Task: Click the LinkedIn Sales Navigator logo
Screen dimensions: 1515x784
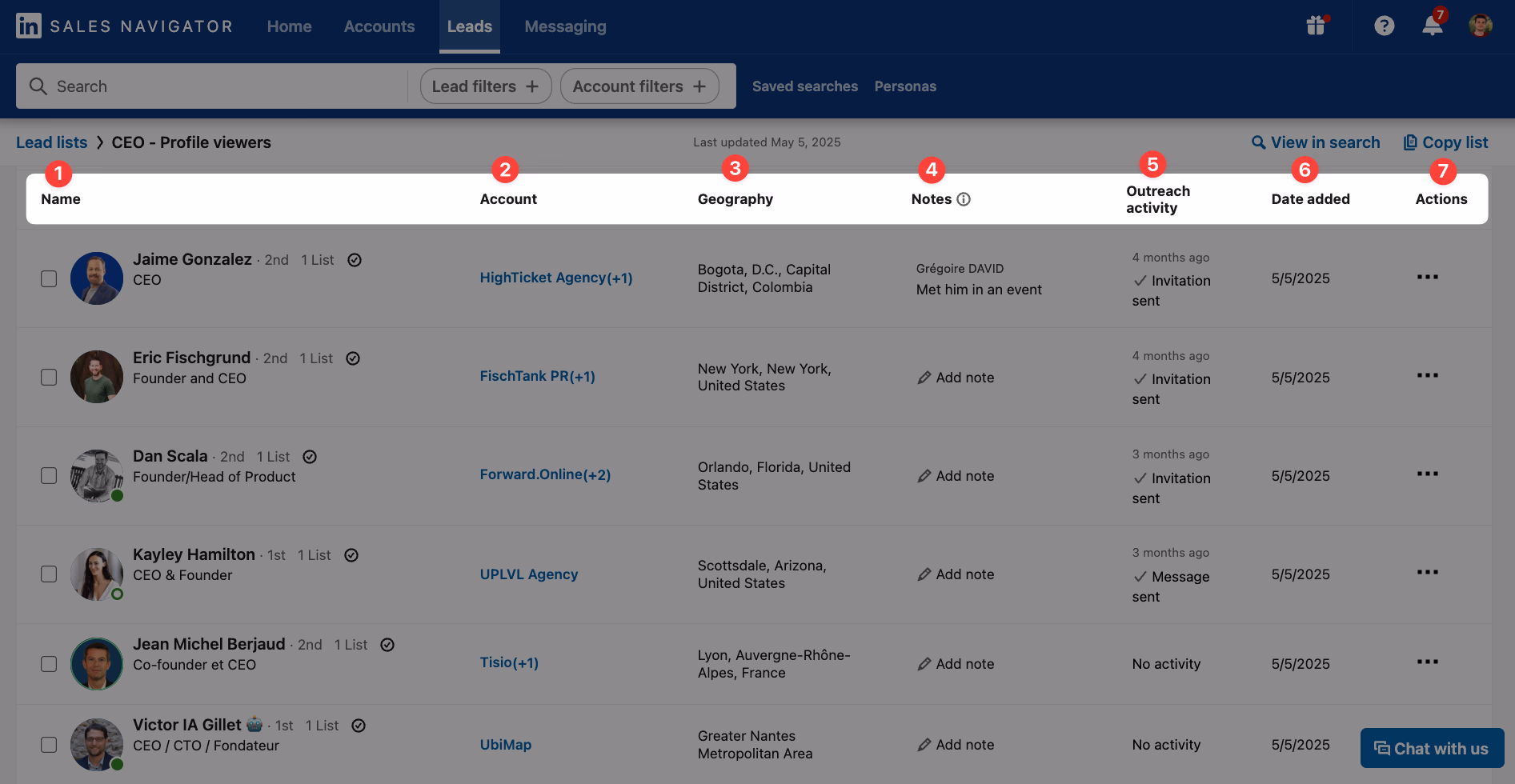Action: tap(125, 26)
